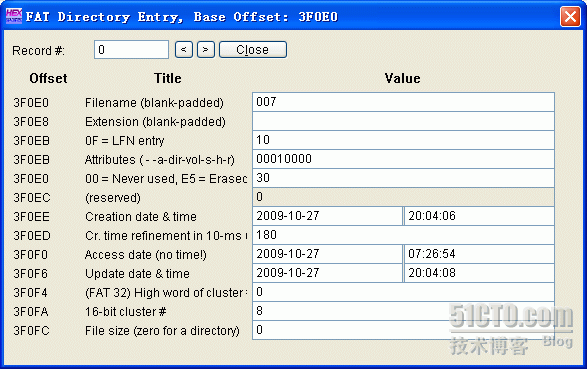Click offset 3F0ED in refinement row
This screenshot has width=587, height=369.
pyautogui.click(x=32, y=236)
